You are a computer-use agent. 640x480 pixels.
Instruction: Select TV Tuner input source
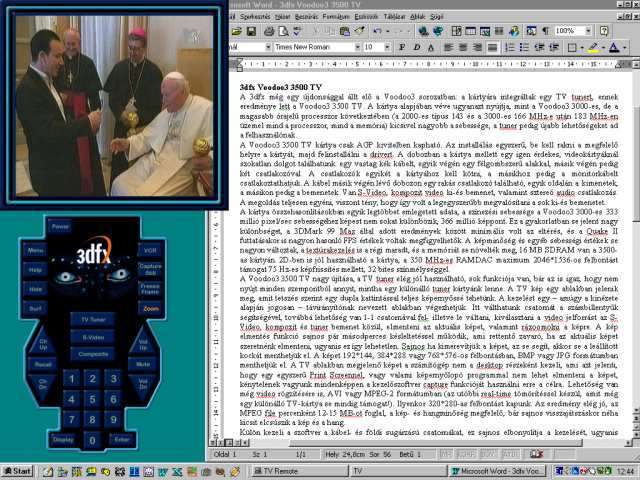(92, 318)
